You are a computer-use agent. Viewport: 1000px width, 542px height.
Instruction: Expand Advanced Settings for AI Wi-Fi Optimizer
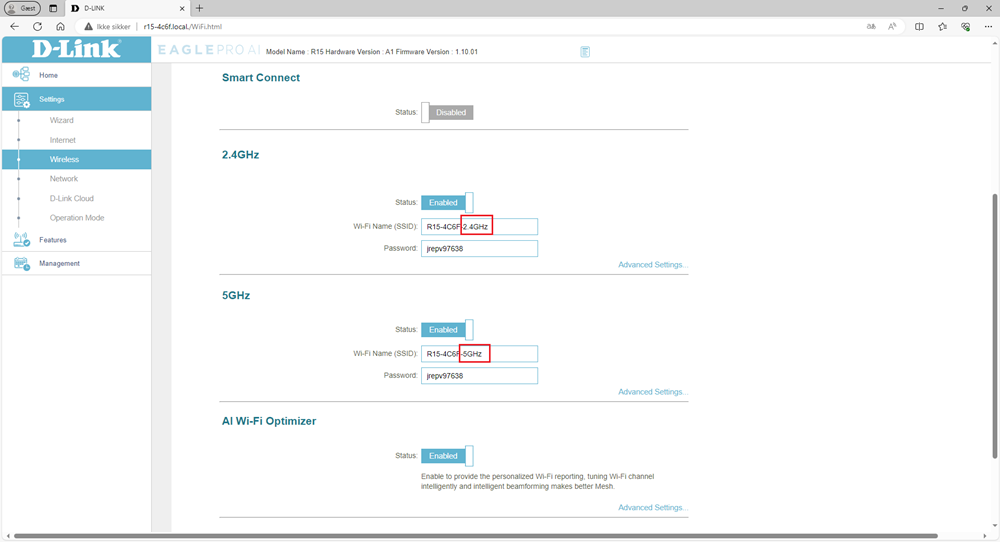point(653,508)
